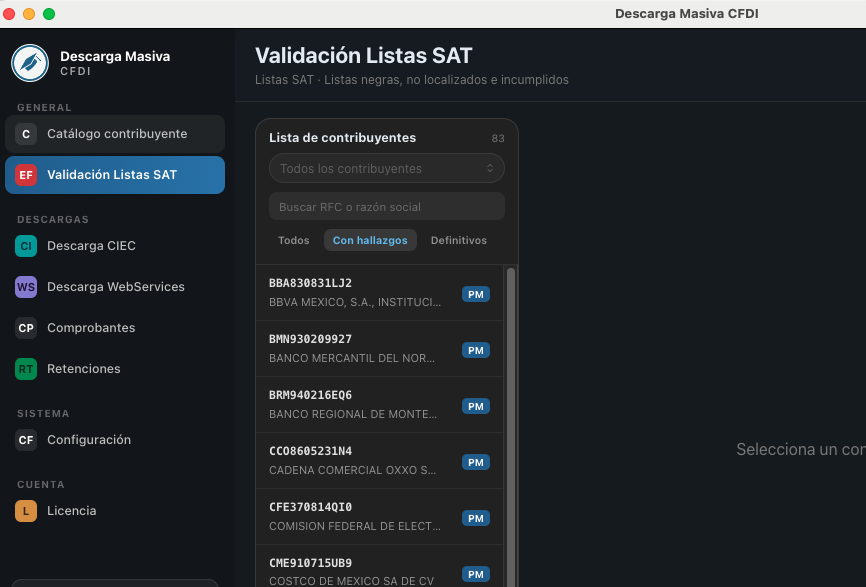Click PM badge on CME910715UB9 row
This screenshot has width=866, height=587.
476,574
